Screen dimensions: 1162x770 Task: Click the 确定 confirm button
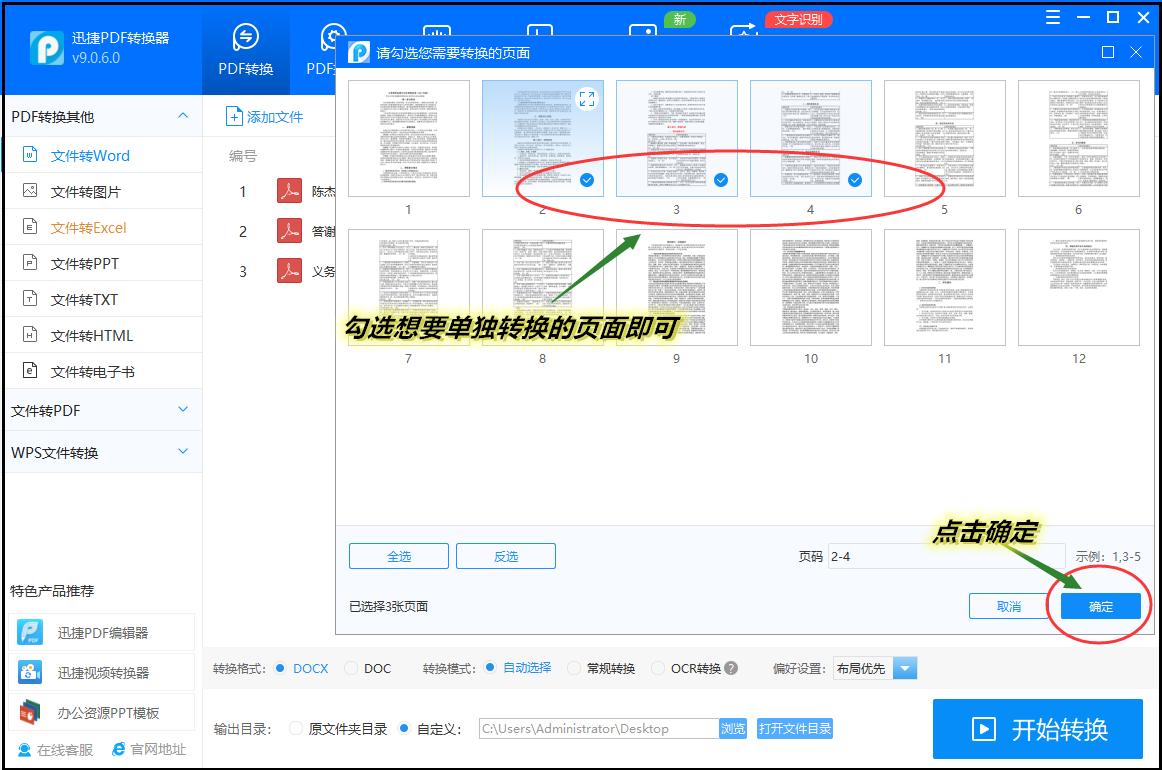[x=1100, y=605]
